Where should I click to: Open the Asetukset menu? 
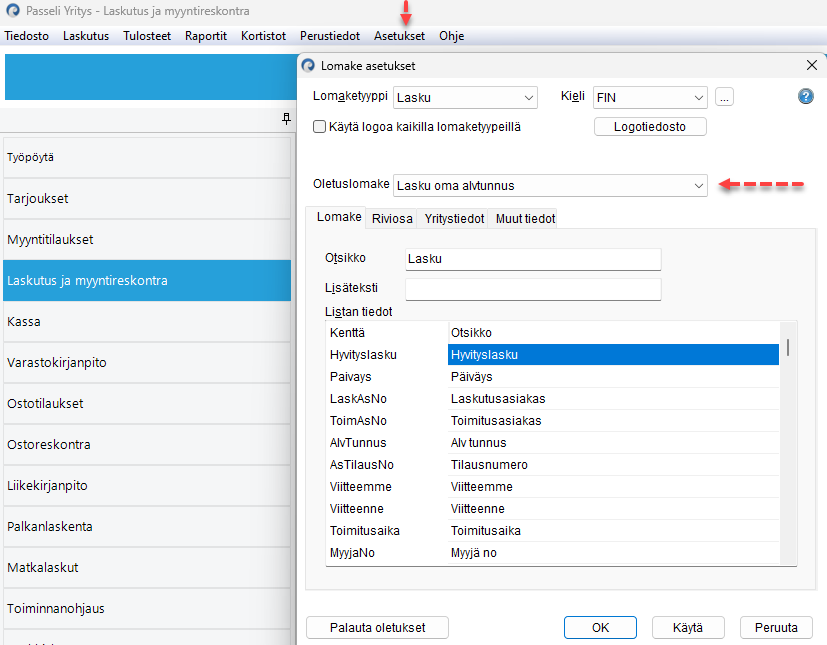click(399, 36)
